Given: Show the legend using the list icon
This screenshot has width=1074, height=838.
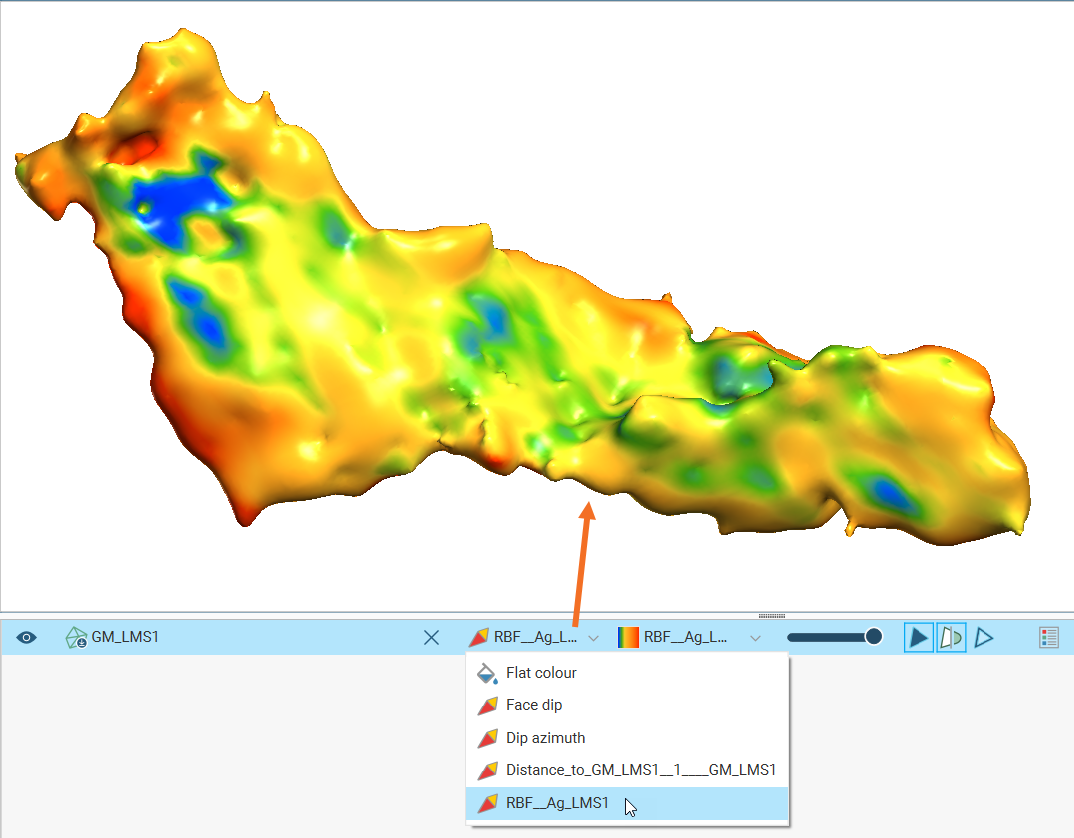Looking at the screenshot, I should click(1049, 637).
